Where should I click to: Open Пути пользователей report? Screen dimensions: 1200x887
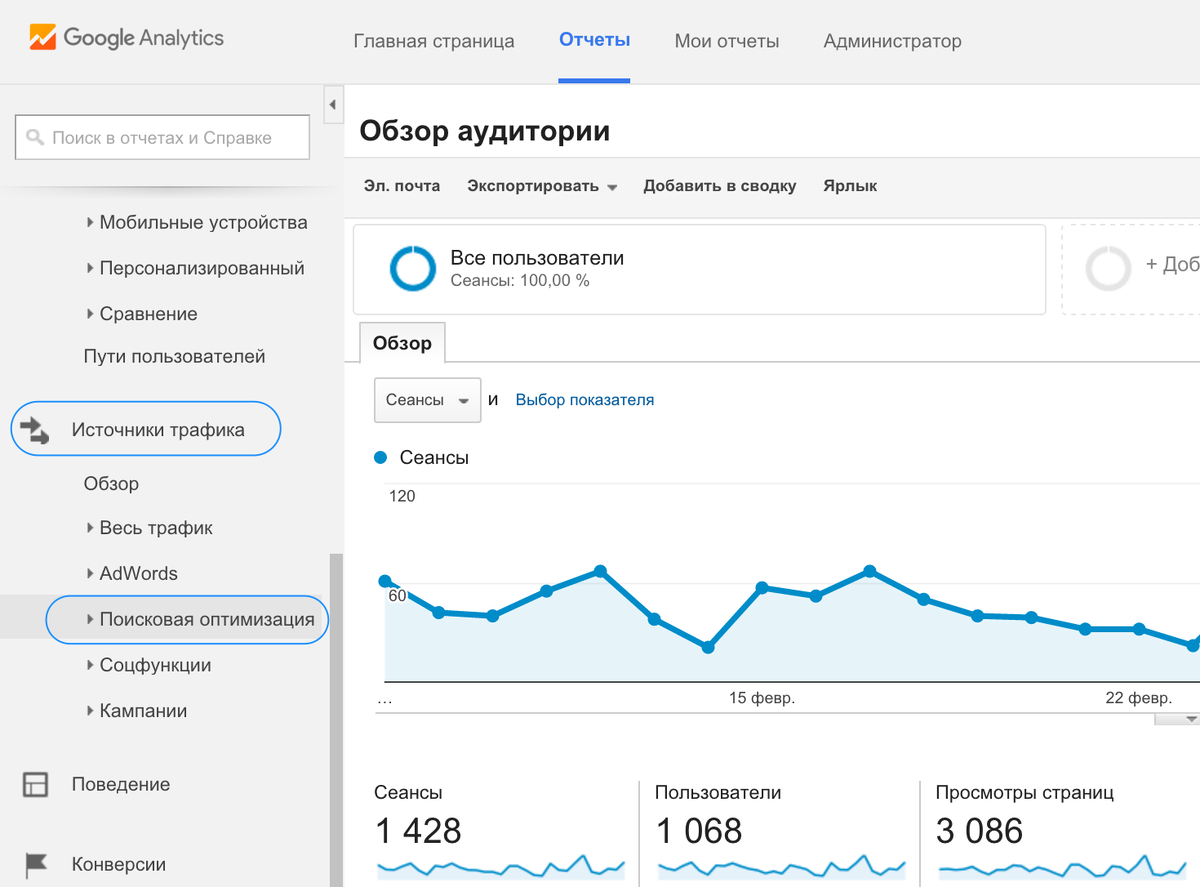click(174, 356)
